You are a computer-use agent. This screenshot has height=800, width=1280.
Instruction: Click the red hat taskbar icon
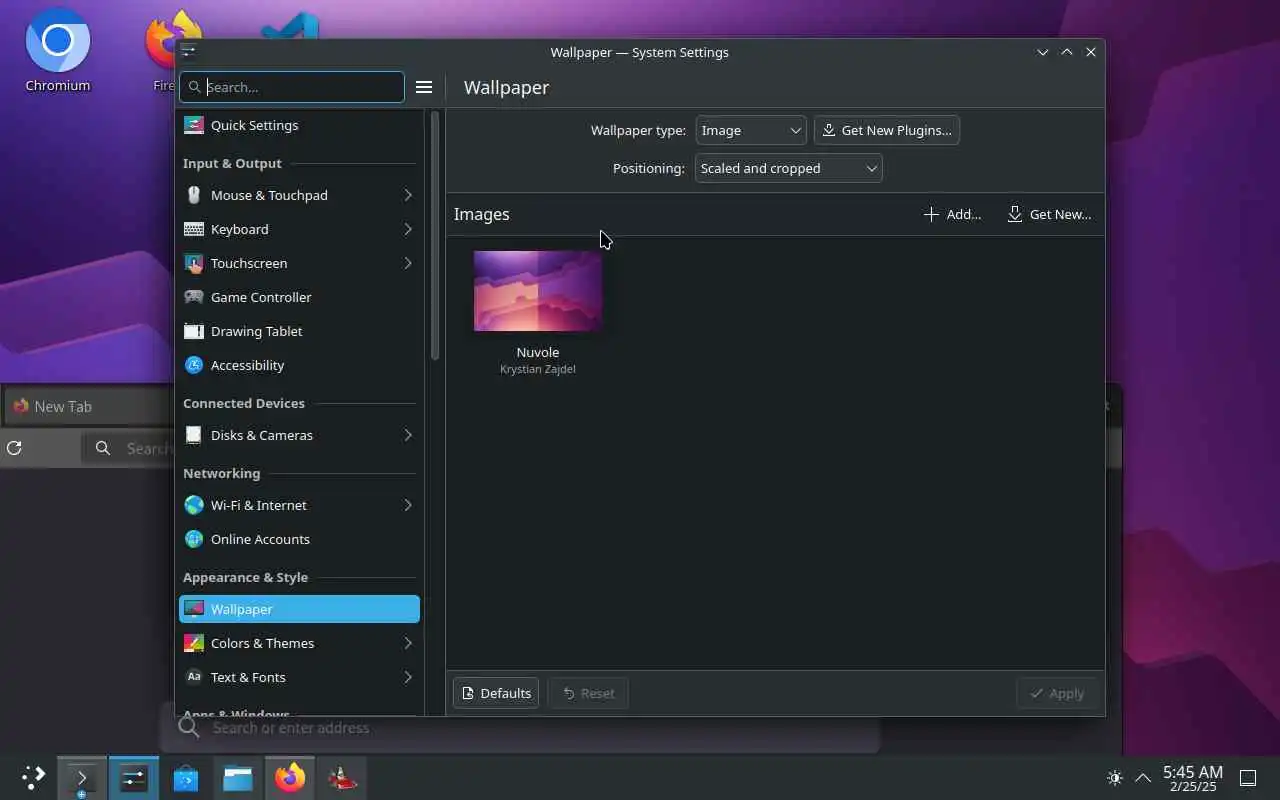point(342,778)
